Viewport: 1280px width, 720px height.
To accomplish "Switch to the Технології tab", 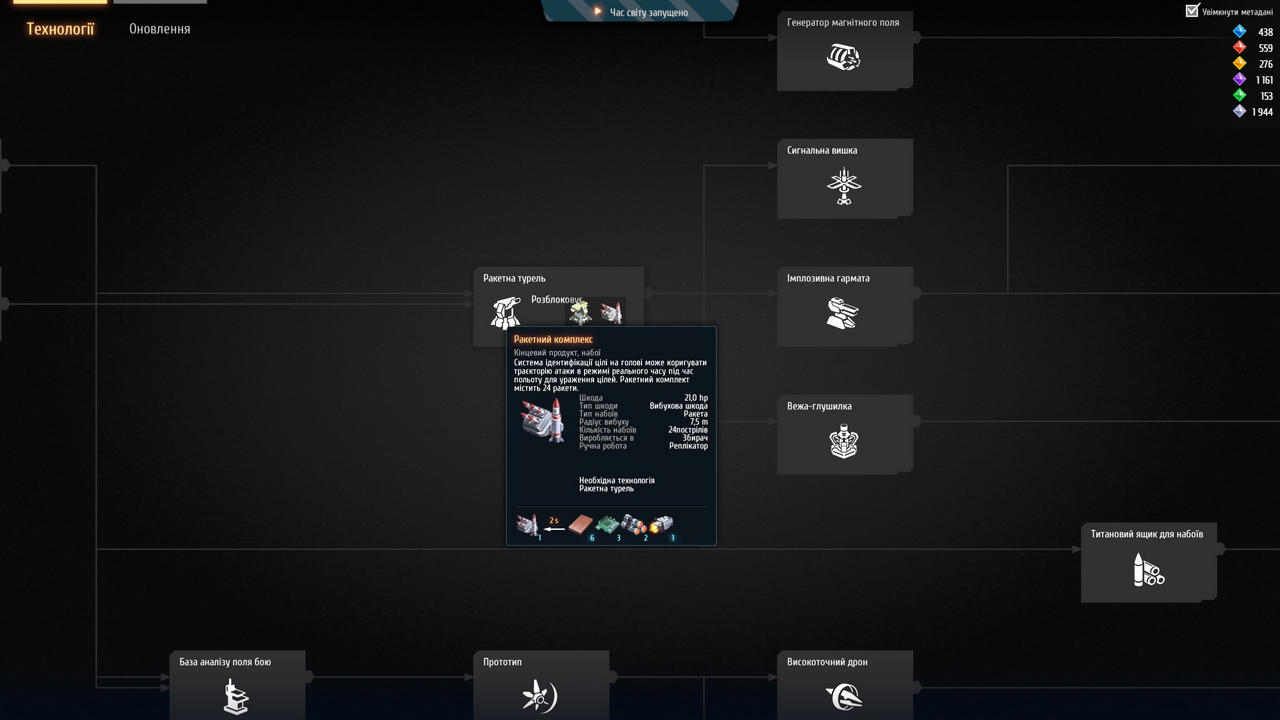I will [60, 29].
